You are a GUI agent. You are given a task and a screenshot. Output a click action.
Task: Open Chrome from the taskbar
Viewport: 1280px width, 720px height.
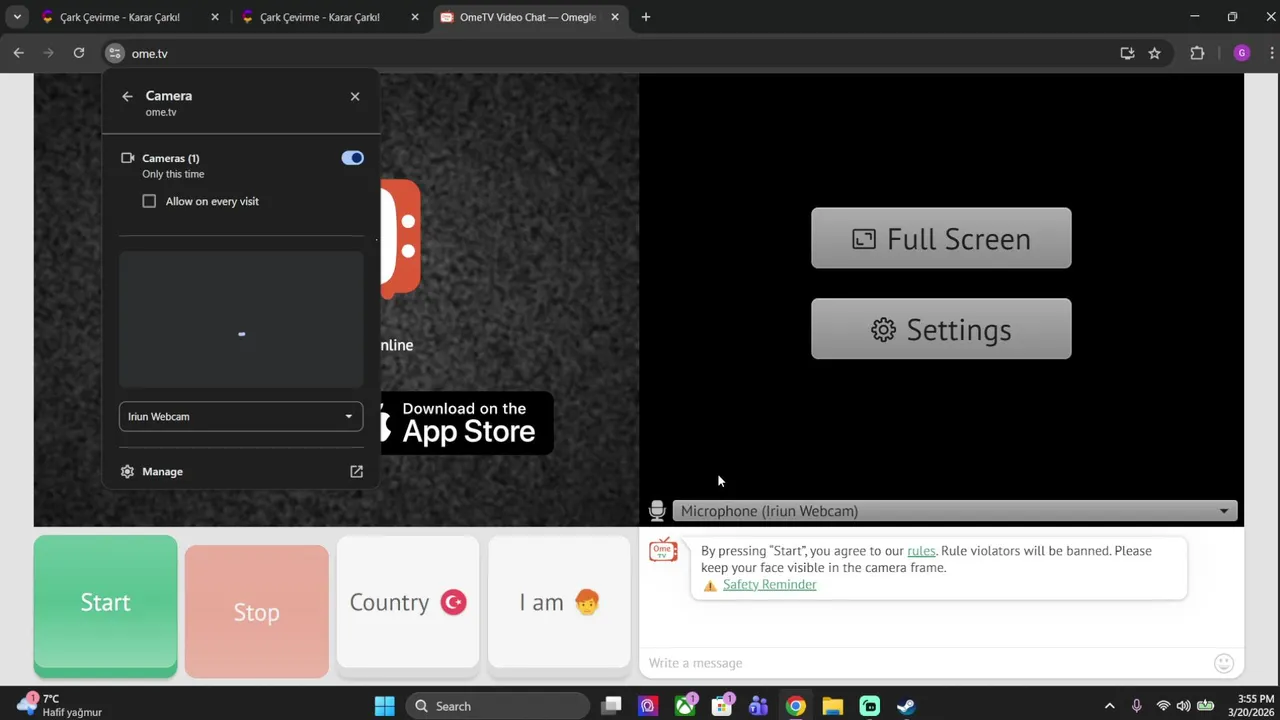tap(796, 706)
